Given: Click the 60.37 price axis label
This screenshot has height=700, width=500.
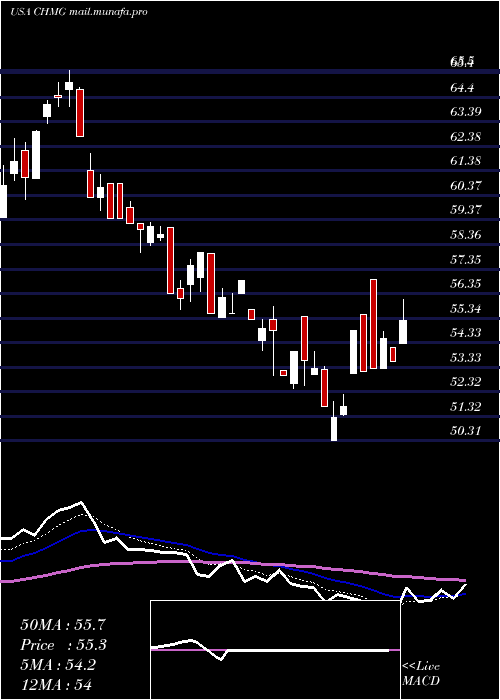Looking at the screenshot, I should (465, 185).
